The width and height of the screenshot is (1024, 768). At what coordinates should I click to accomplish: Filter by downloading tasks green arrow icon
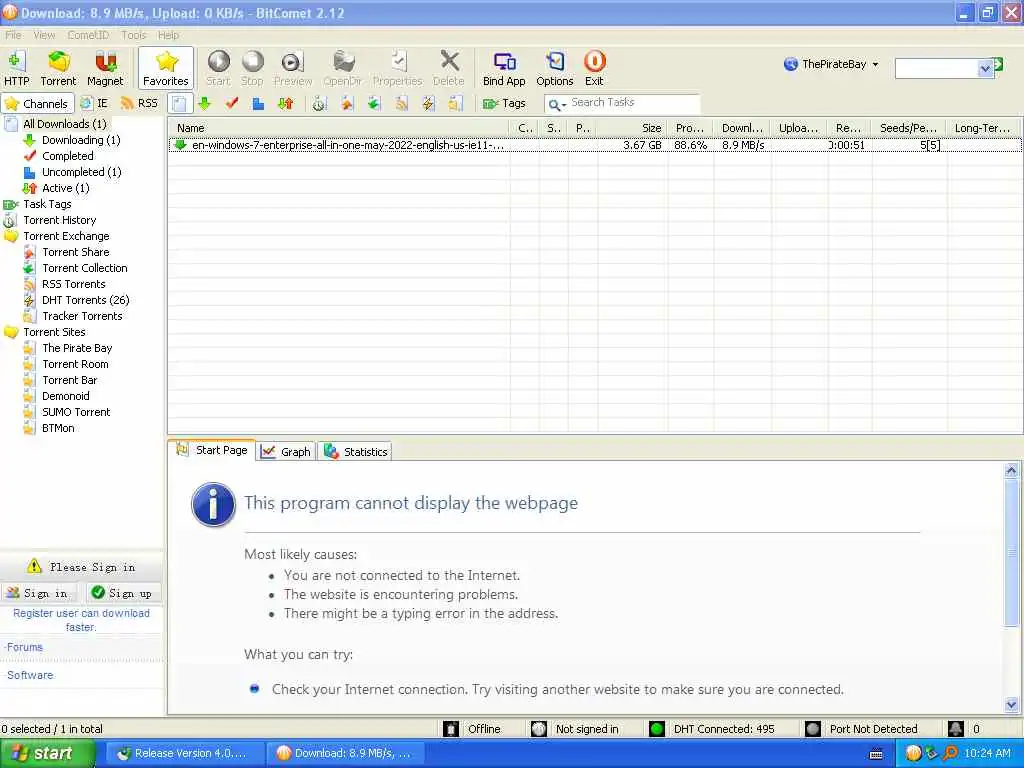click(x=204, y=103)
